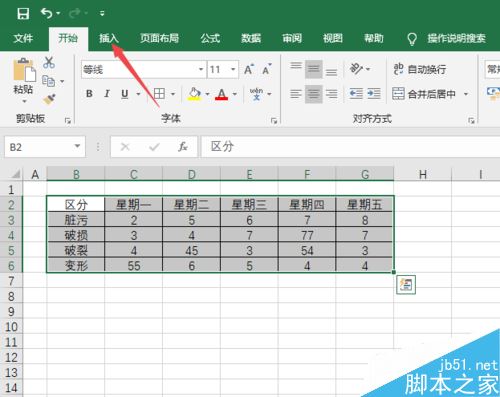This screenshot has width=500, height=397.
Task: Open the Name Box B2 dropdown arrow
Action: 77,146
